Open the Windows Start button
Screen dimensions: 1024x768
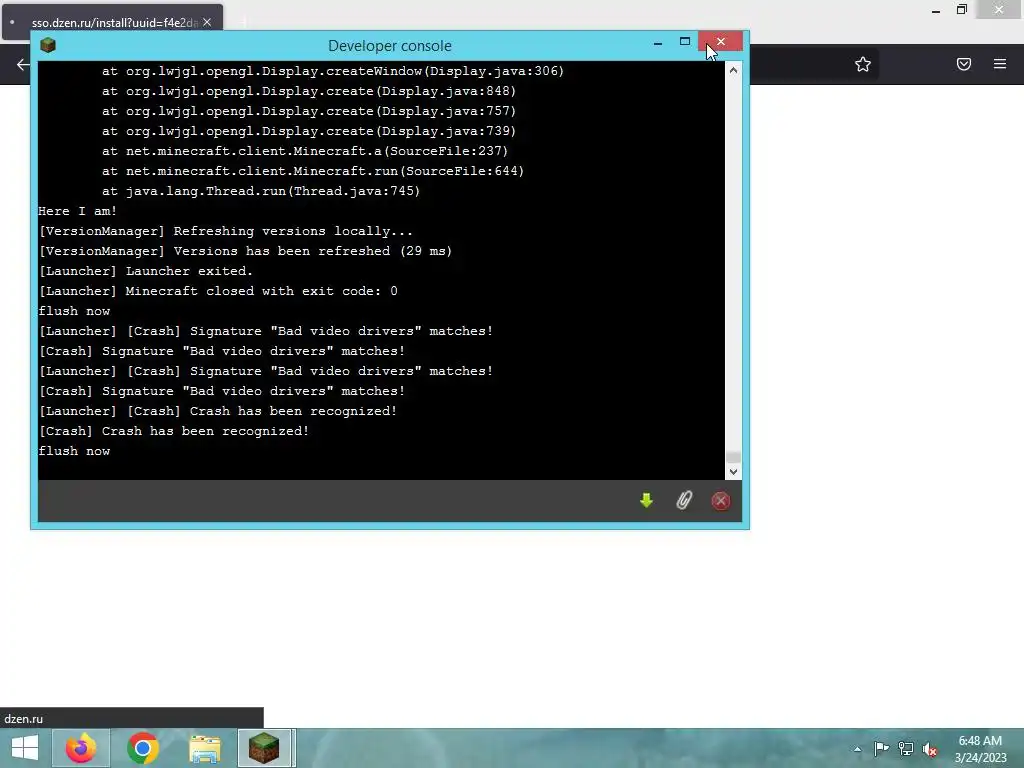(x=25, y=748)
